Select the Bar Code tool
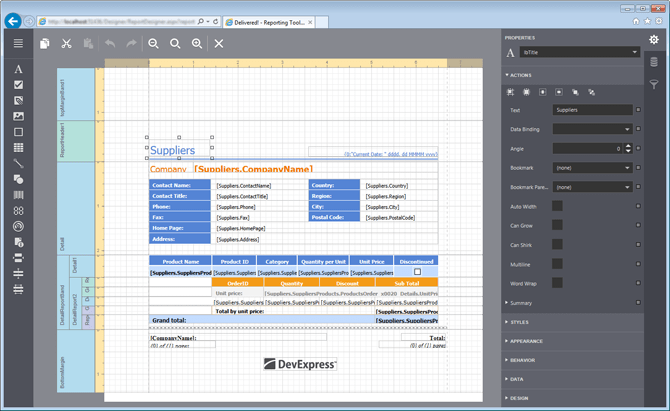Viewport: 670px width, 411px height. (18, 195)
